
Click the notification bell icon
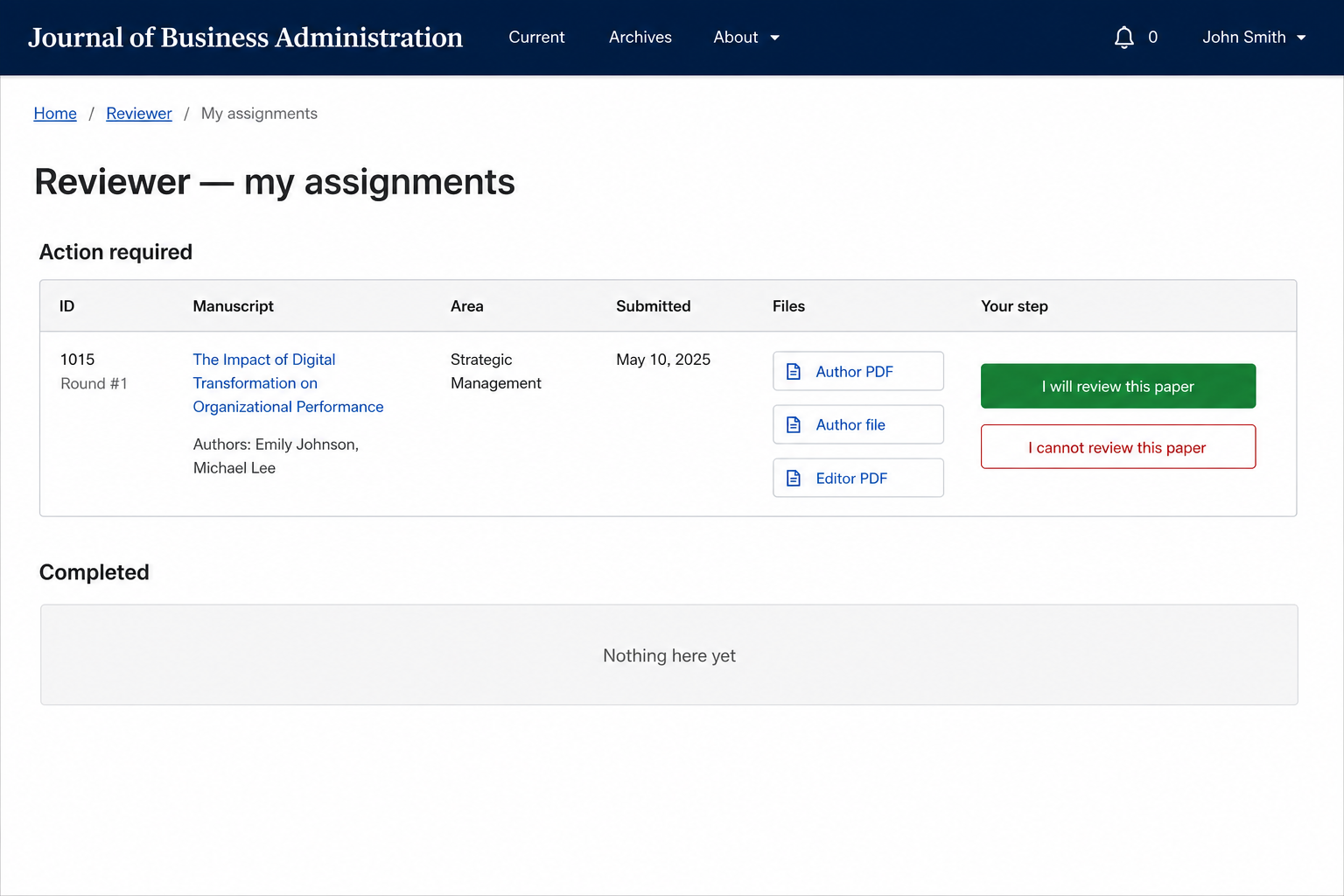pyautogui.click(x=1123, y=38)
